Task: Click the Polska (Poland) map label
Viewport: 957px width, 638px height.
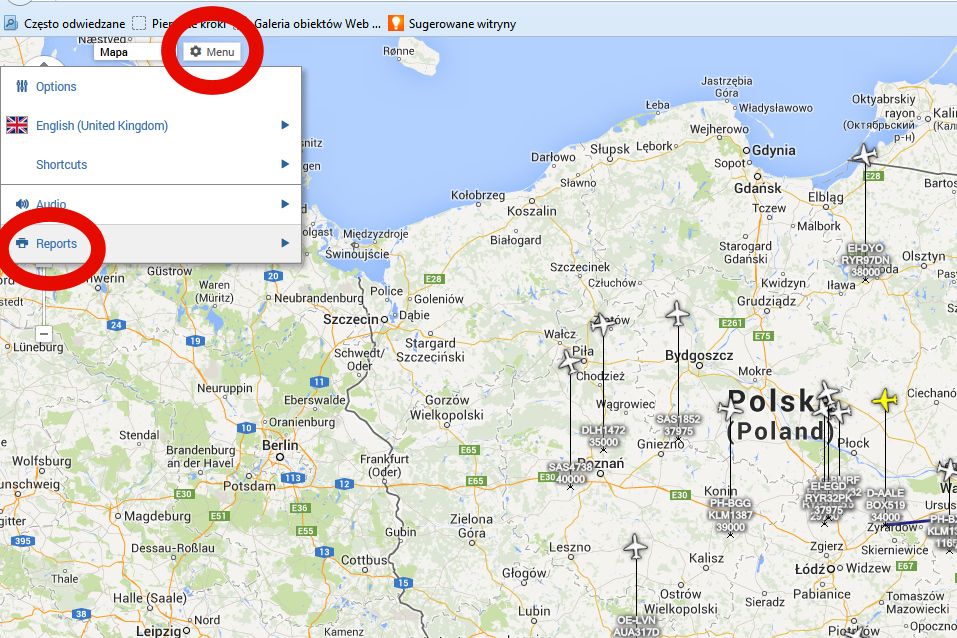Action: pyautogui.click(x=780, y=415)
